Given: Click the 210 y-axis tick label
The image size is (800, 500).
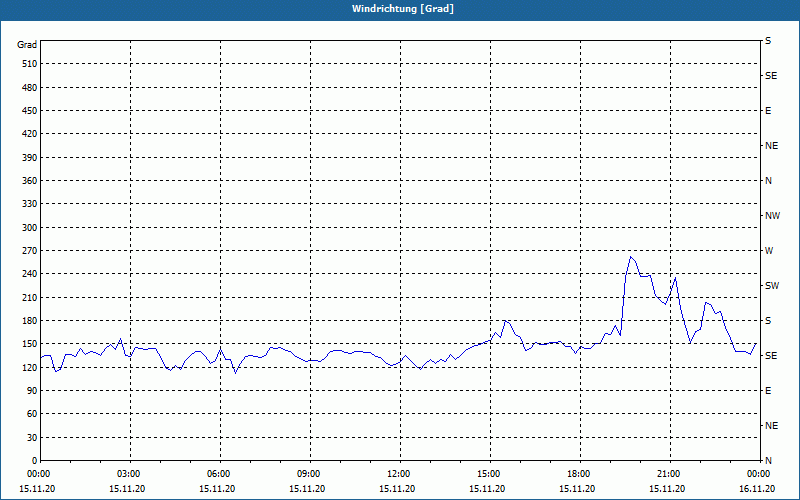Looking at the screenshot, I should 30,297.
